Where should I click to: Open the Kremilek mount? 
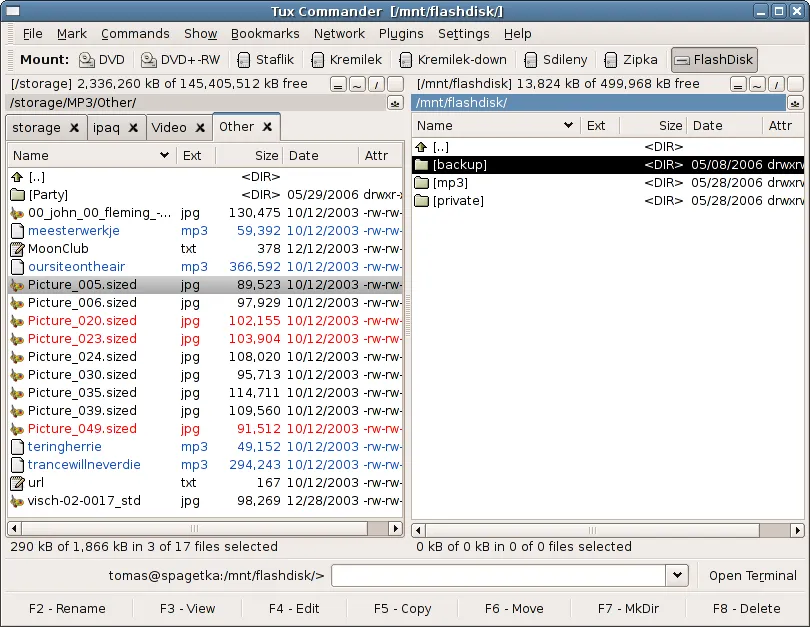pyautogui.click(x=347, y=59)
